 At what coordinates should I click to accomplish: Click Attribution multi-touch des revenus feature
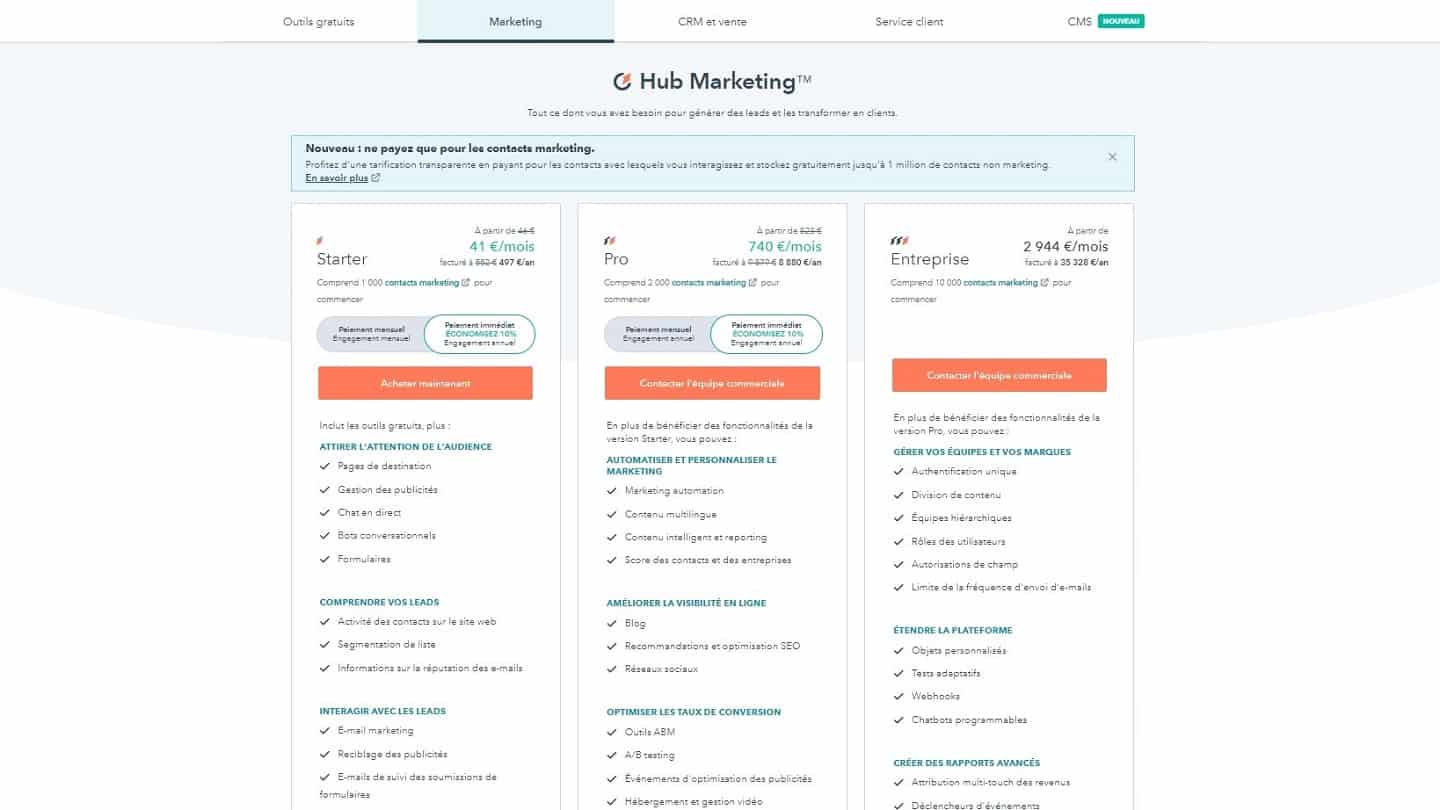990,782
